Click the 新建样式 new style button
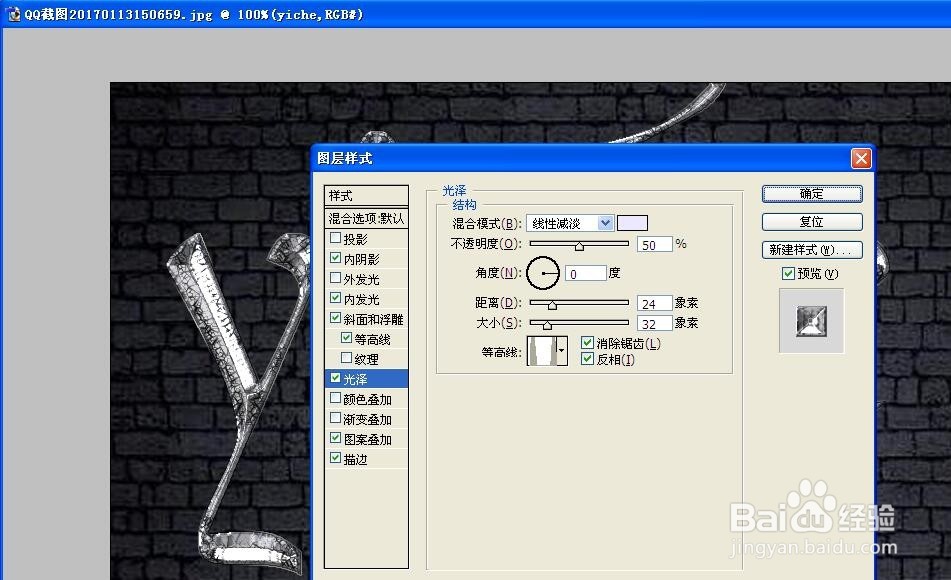The height and width of the screenshot is (580, 951). [x=812, y=250]
